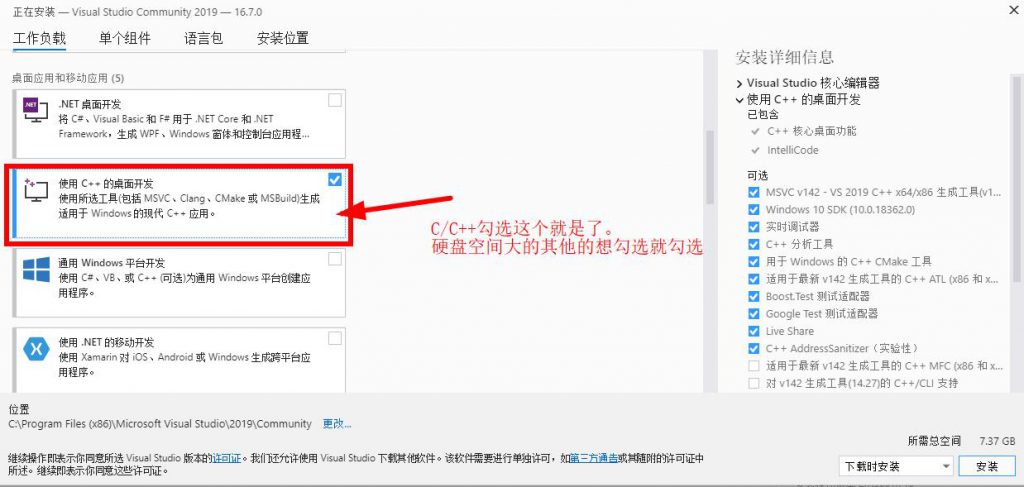
Task: Uncheck the Live Share option
Action: pos(754,331)
